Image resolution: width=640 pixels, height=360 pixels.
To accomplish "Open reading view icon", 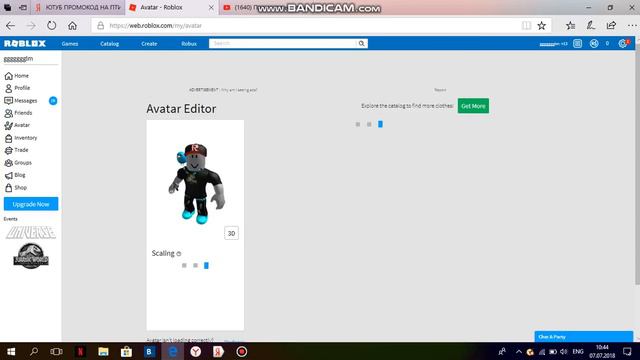I will click(x=526, y=26).
